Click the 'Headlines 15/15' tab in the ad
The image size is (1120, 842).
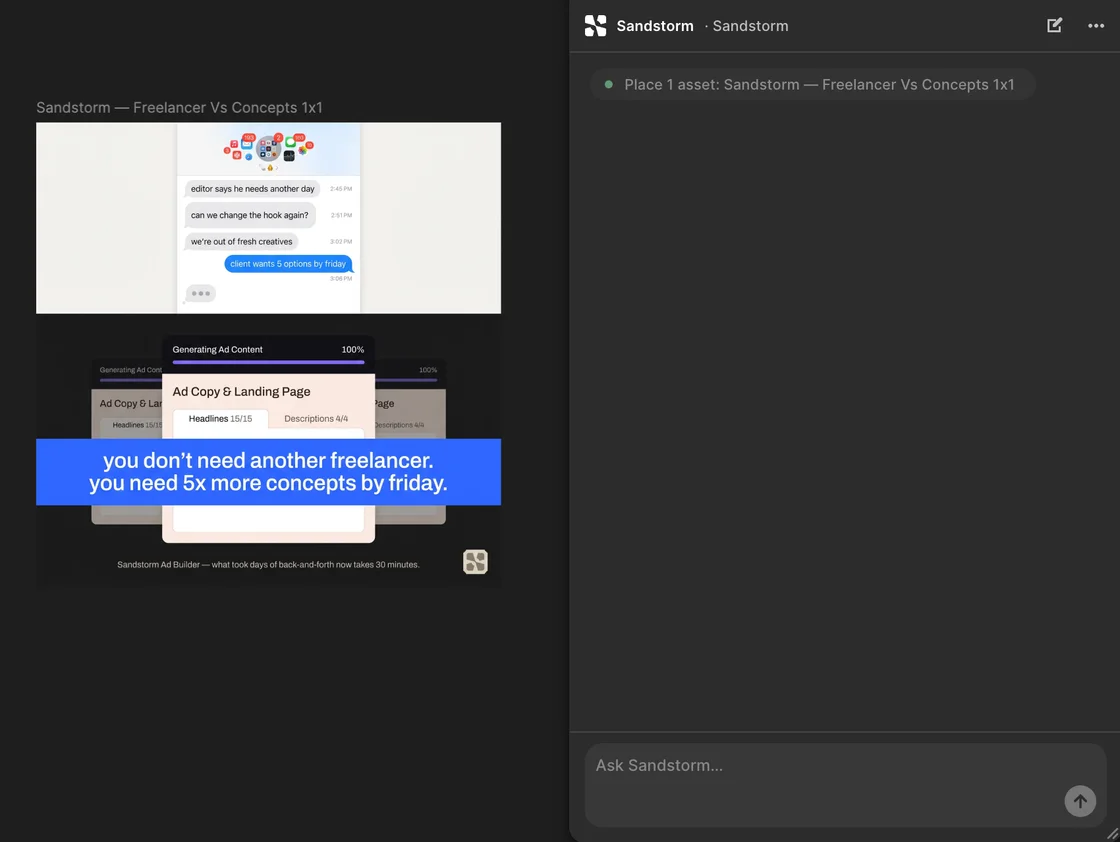[220, 419]
